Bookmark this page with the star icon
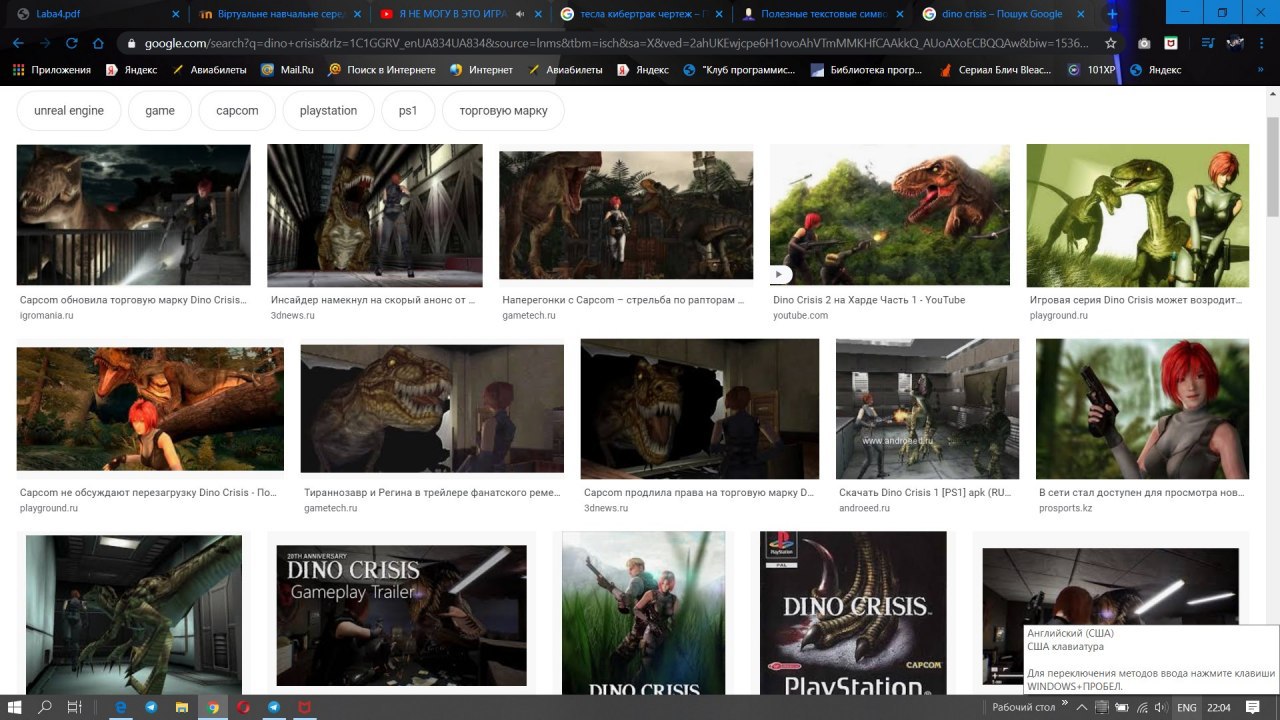The width and height of the screenshot is (1280, 720). [1110, 43]
